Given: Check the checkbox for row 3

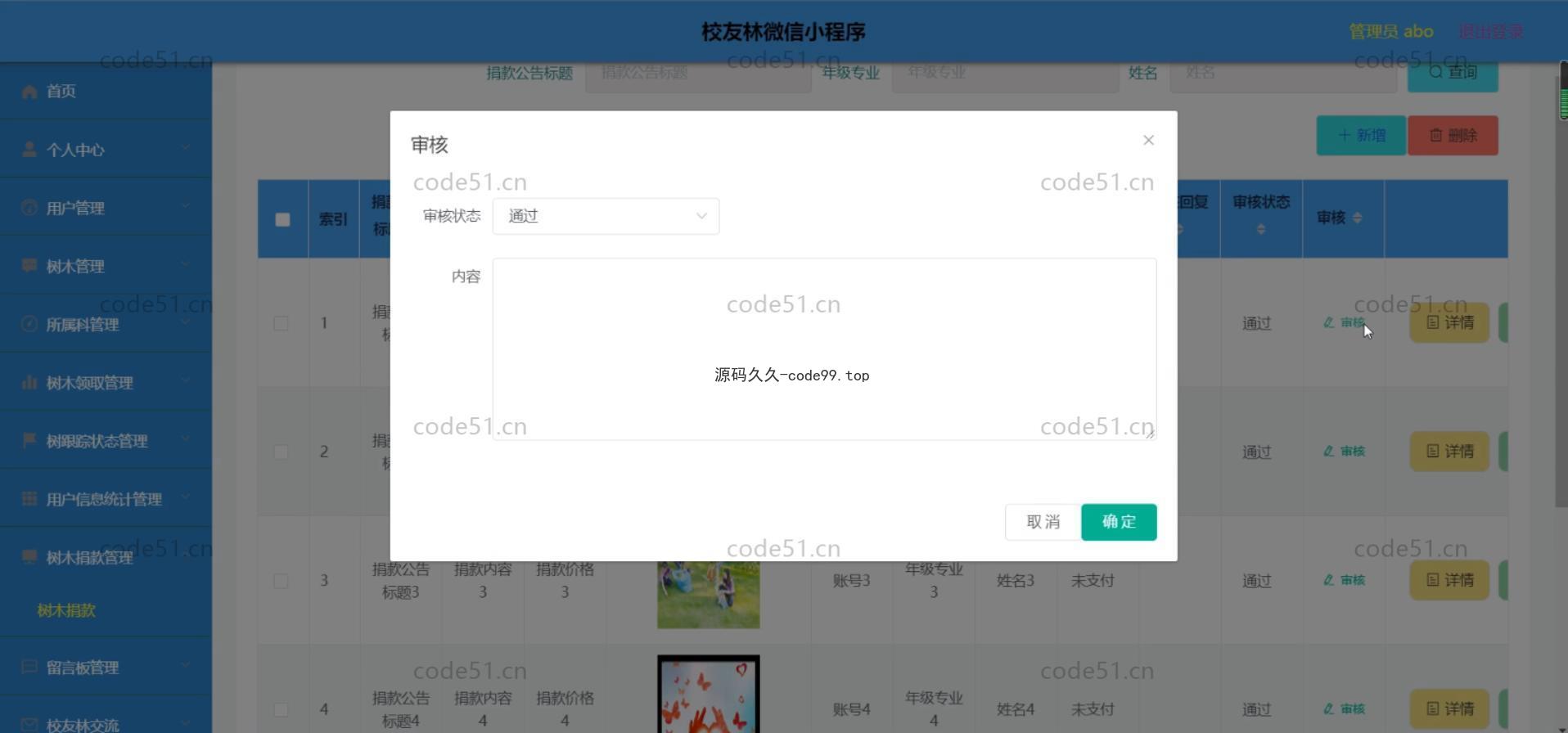Looking at the screenshot, I should (x=281, y=581).
